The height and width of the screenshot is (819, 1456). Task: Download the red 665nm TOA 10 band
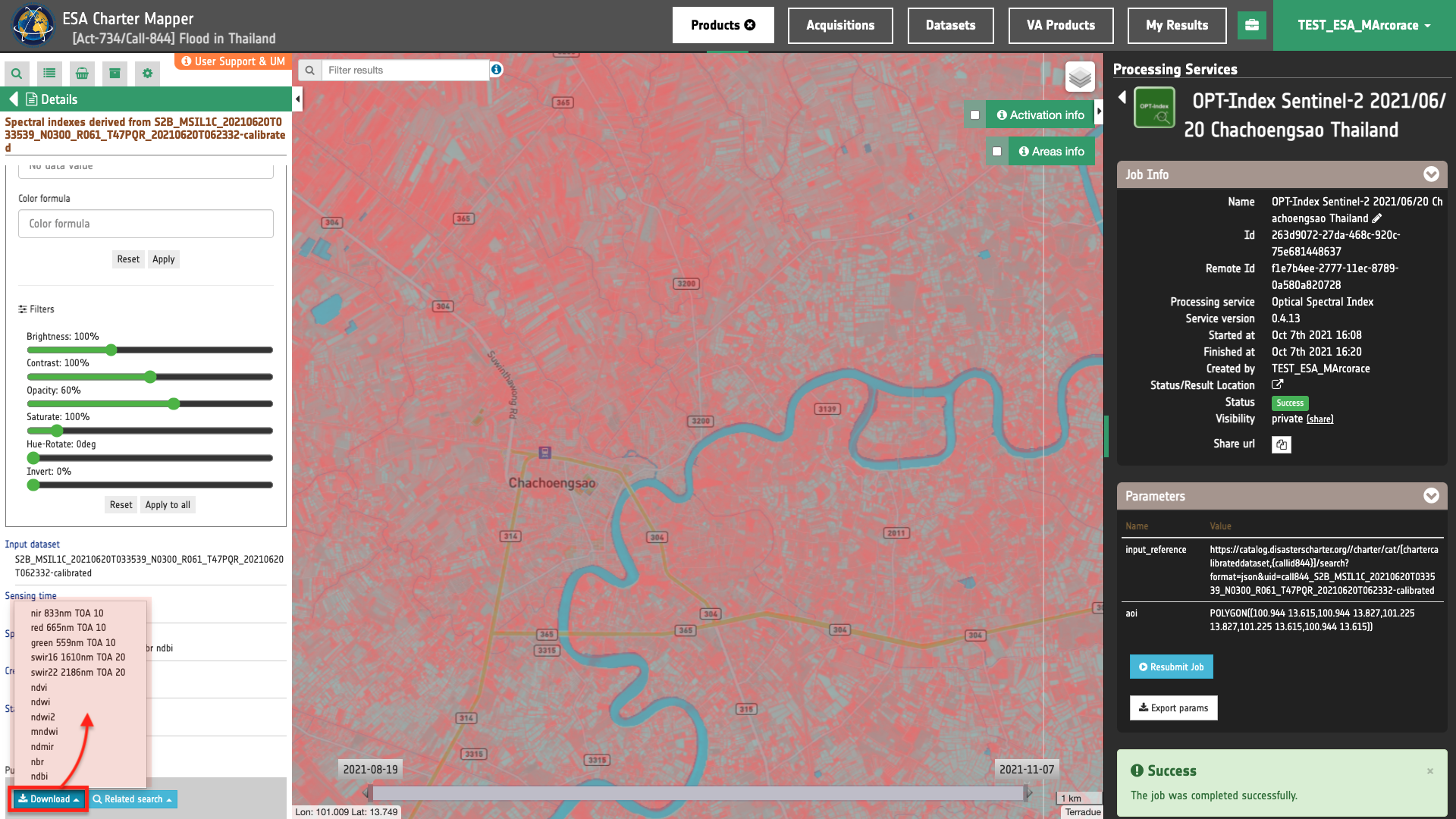point(68,628)
